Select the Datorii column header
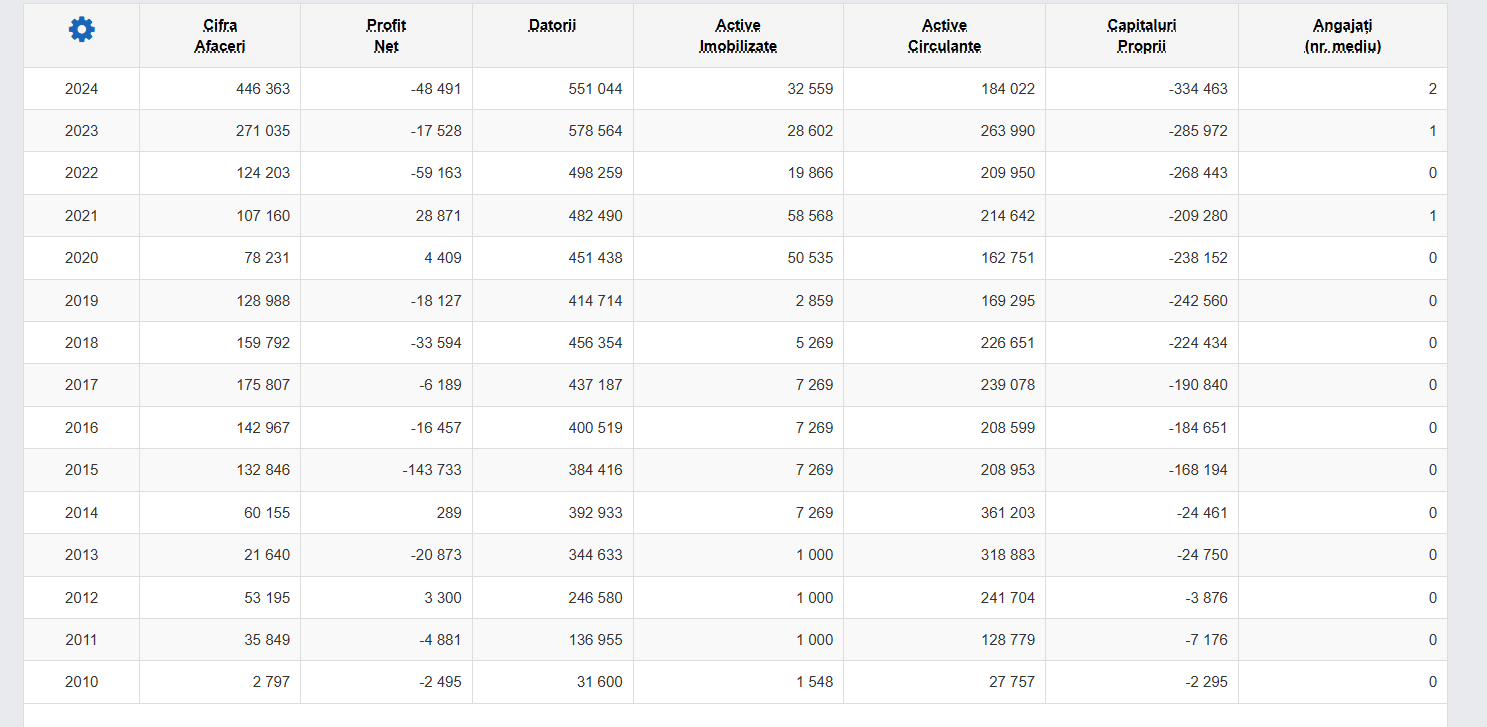The width and height of the screenshot is (1487, 727). click(x=552, y=26)
